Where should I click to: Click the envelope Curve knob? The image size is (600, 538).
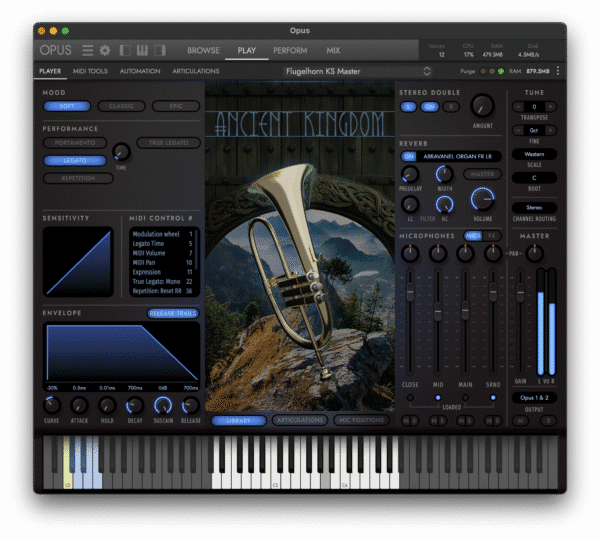click(52, 406)
